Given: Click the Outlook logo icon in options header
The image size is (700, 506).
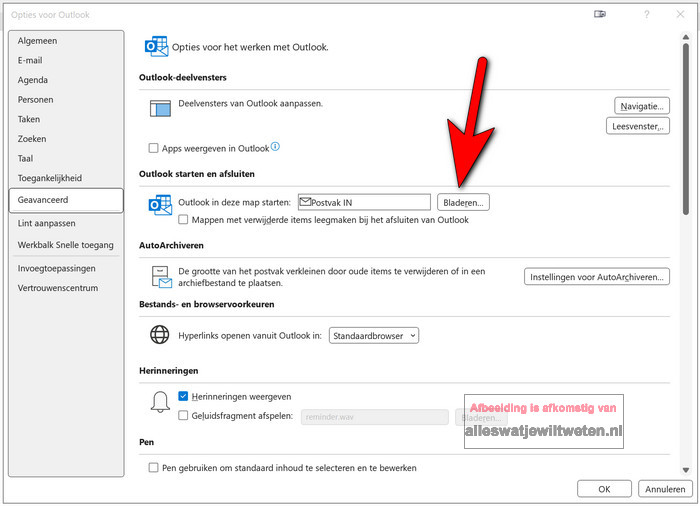Looking at the screenshot, I should 156,46.
